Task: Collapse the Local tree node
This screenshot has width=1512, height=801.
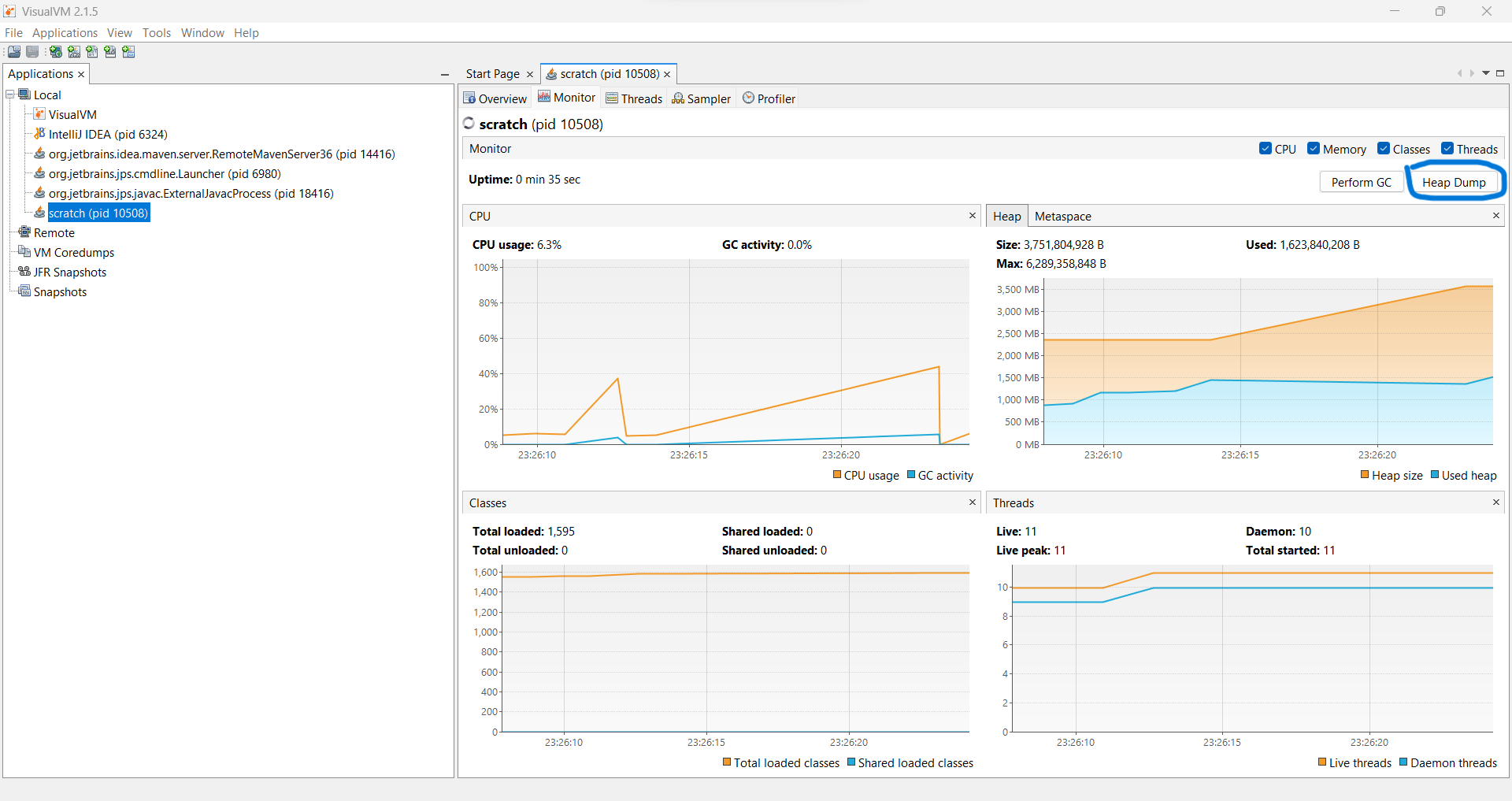Action: (10, 95)
